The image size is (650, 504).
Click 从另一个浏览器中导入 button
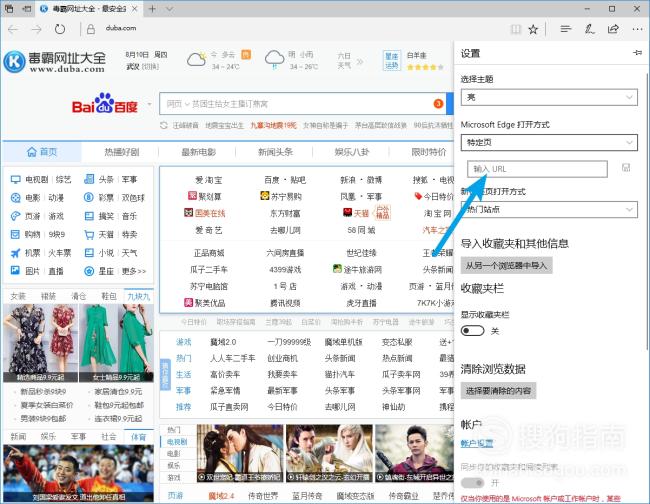pyautogui.click(x=506, y=265)
